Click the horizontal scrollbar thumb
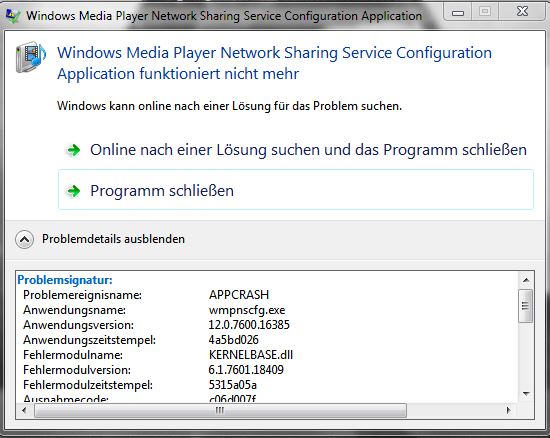The image size is (550, 438). (x=220, y=410)
